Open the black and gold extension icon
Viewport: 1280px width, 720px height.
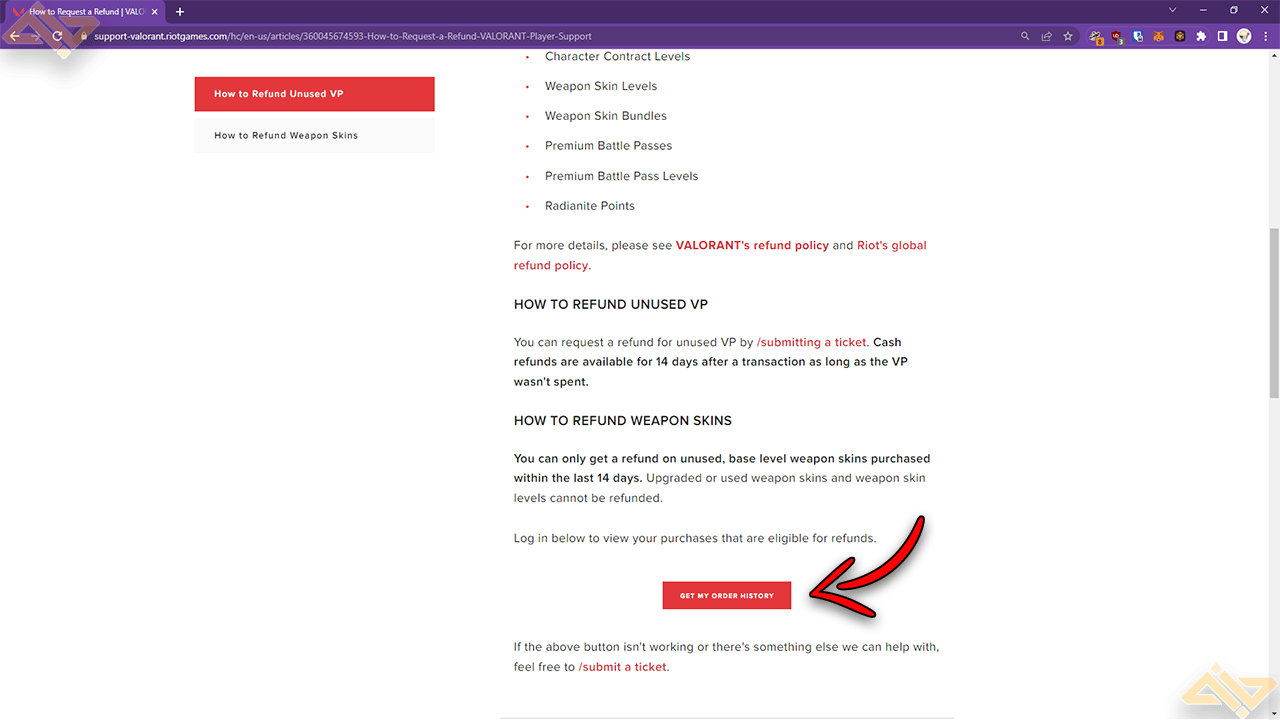click(1180, 36)
